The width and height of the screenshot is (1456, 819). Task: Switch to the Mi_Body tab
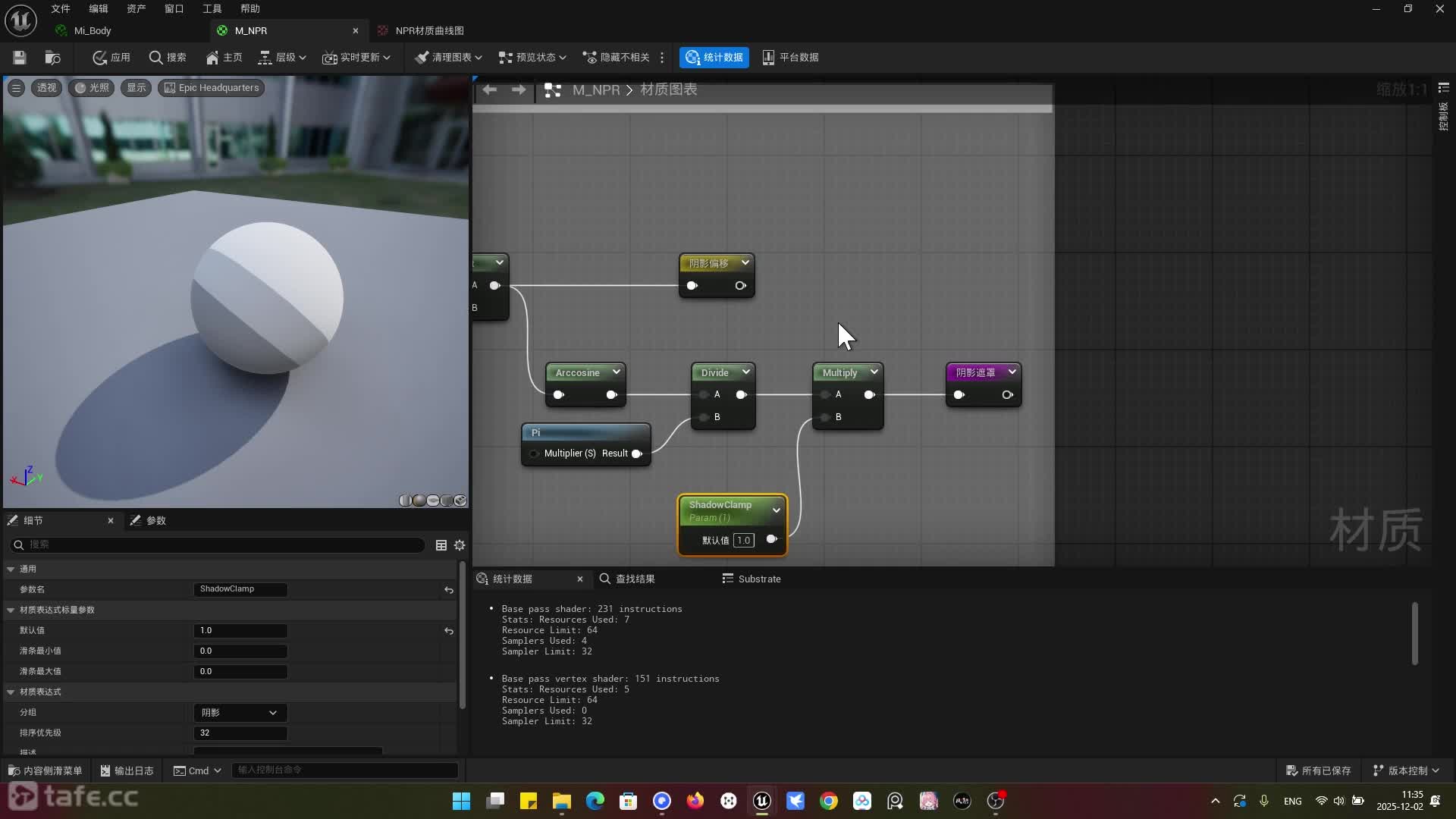[x=93, y=31]
